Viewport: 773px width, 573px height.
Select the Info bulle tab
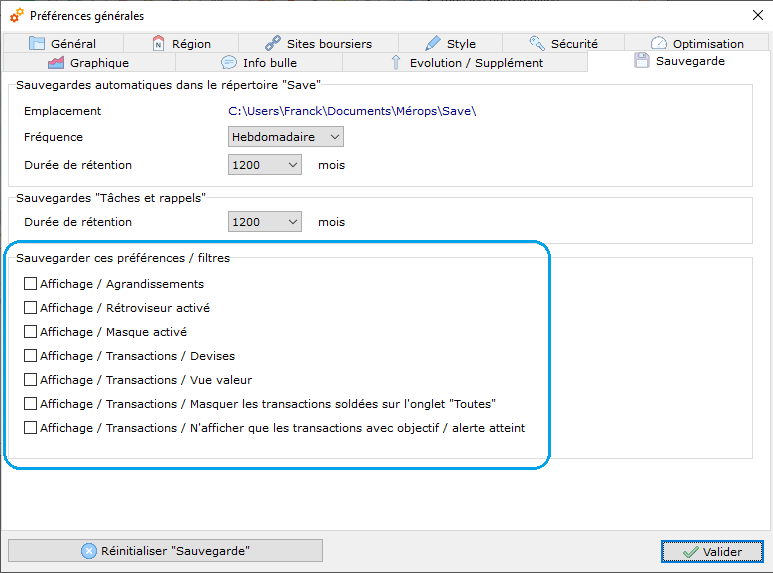(259, 63)
